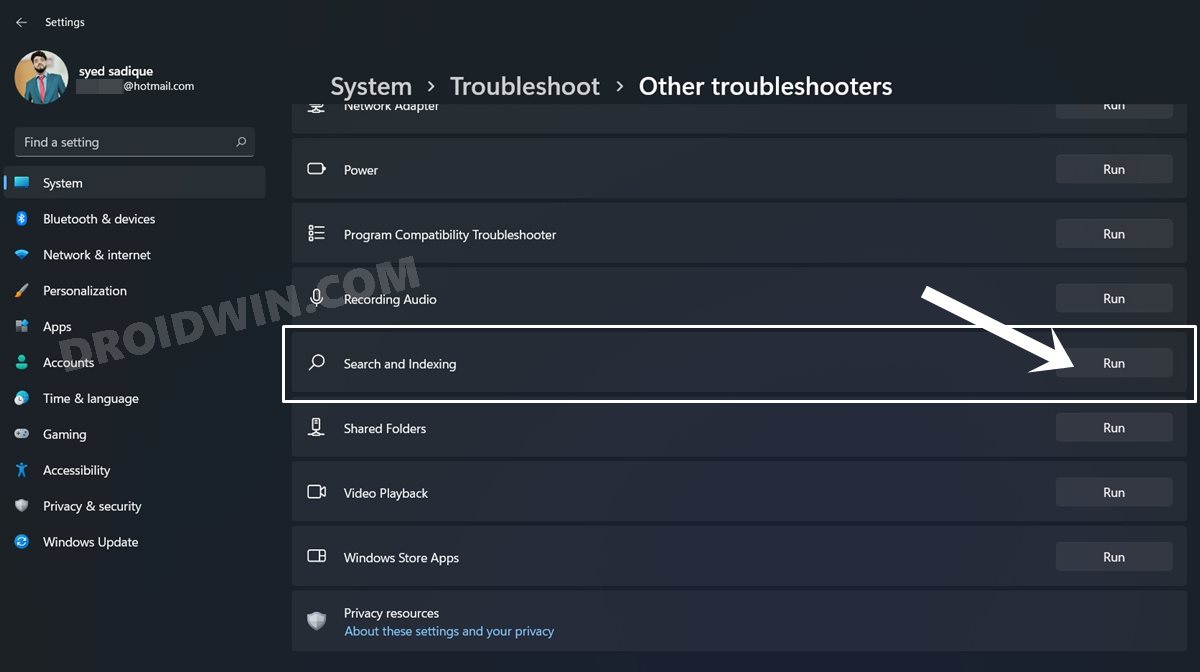Go to System in the breadcrumb path

(x=371, y=86)
